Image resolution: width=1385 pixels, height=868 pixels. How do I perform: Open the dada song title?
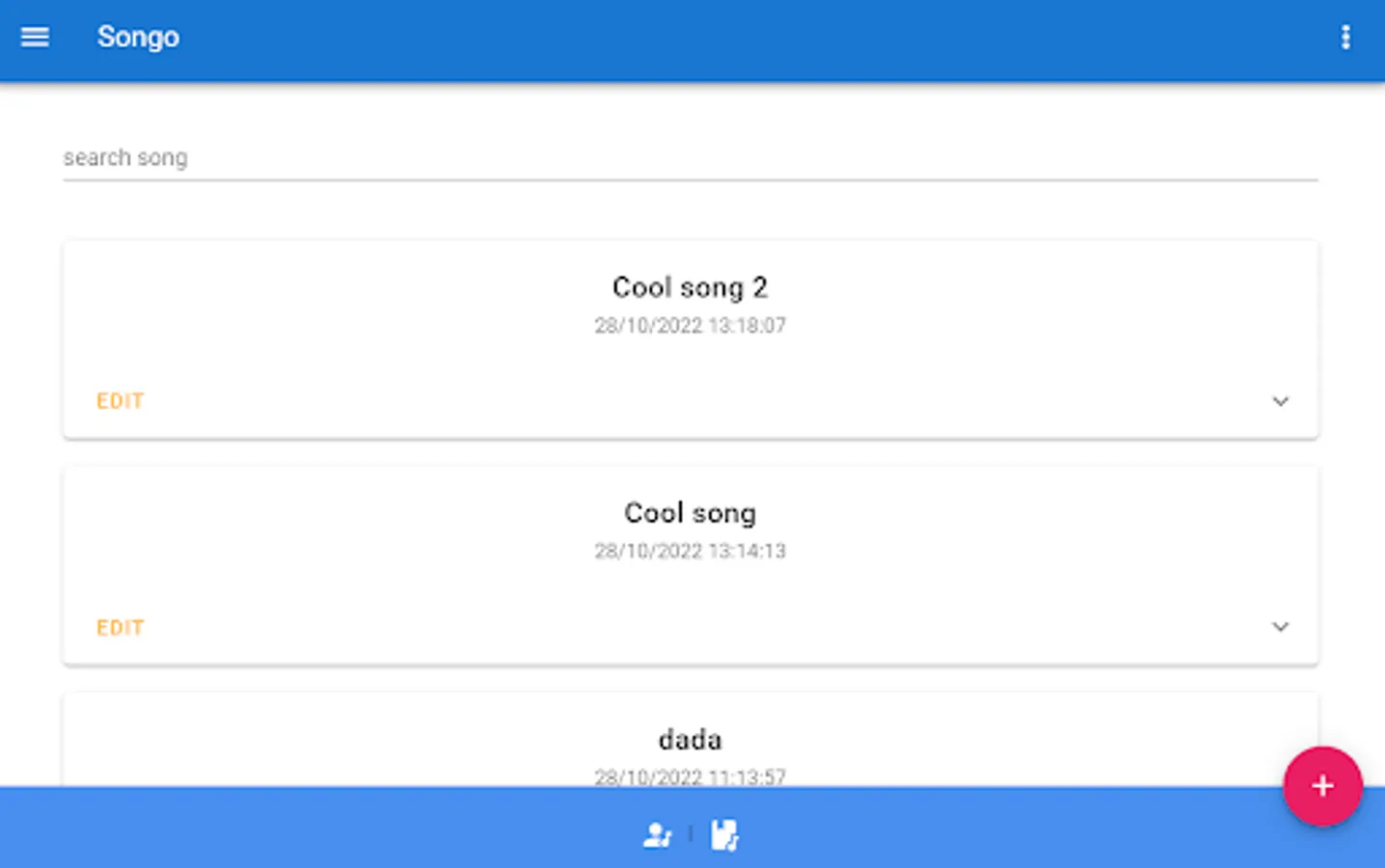click(x=690, y=740)
